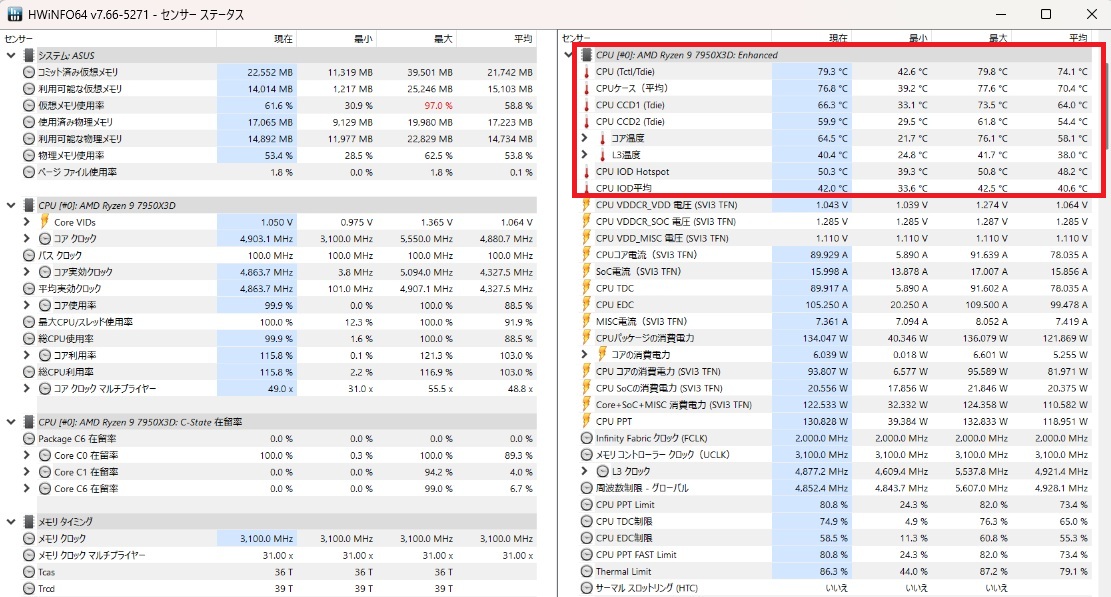
Task: Click the thermometer icon beside CPU IOD Hotspot
Action: (587, 171)
